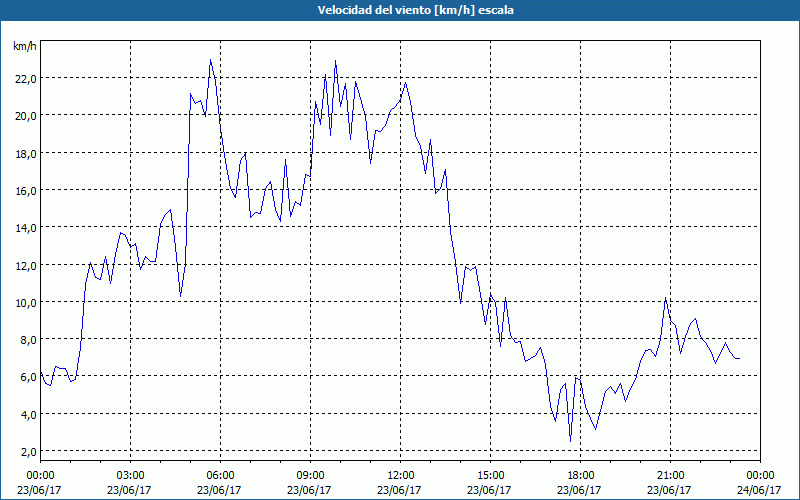This screenshot has width=800, height=500.
Task: Click the '18:00' time axis label
Action: tap(580, 476)
